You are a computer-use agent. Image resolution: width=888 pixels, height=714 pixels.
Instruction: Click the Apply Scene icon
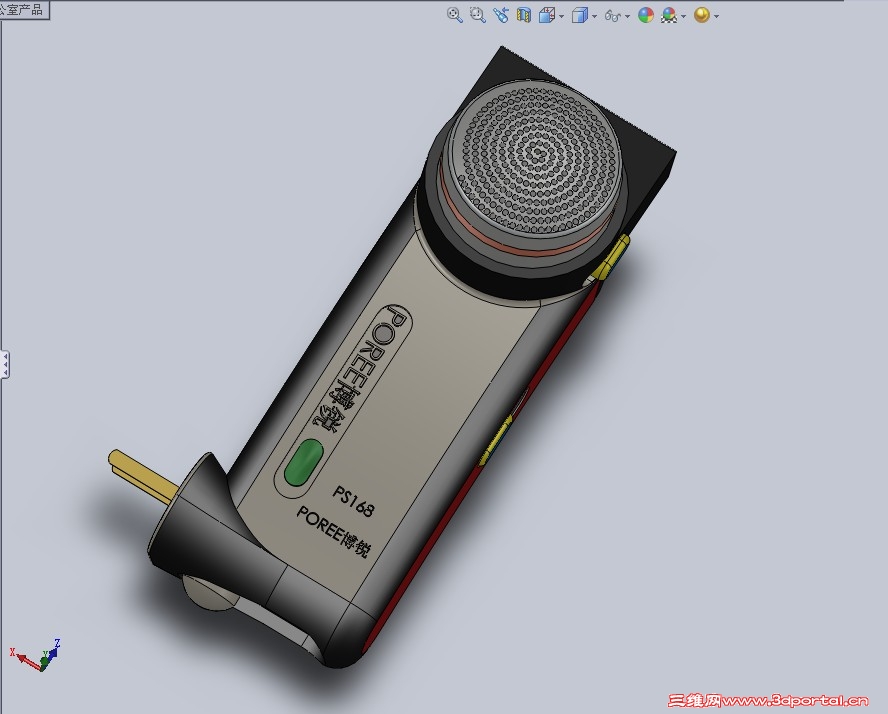(669, 15)
